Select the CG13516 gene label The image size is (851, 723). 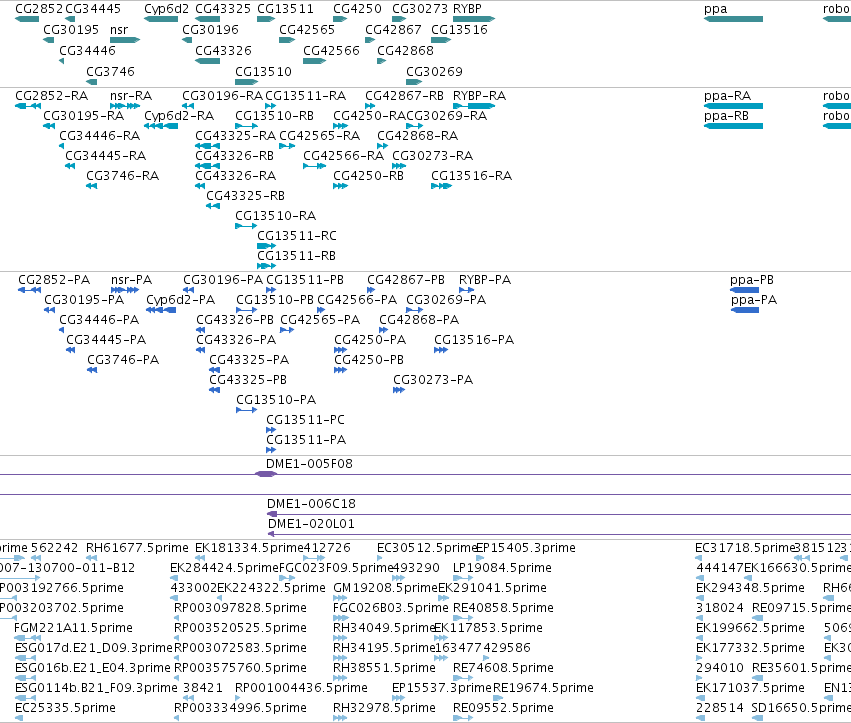coord(459,29)
